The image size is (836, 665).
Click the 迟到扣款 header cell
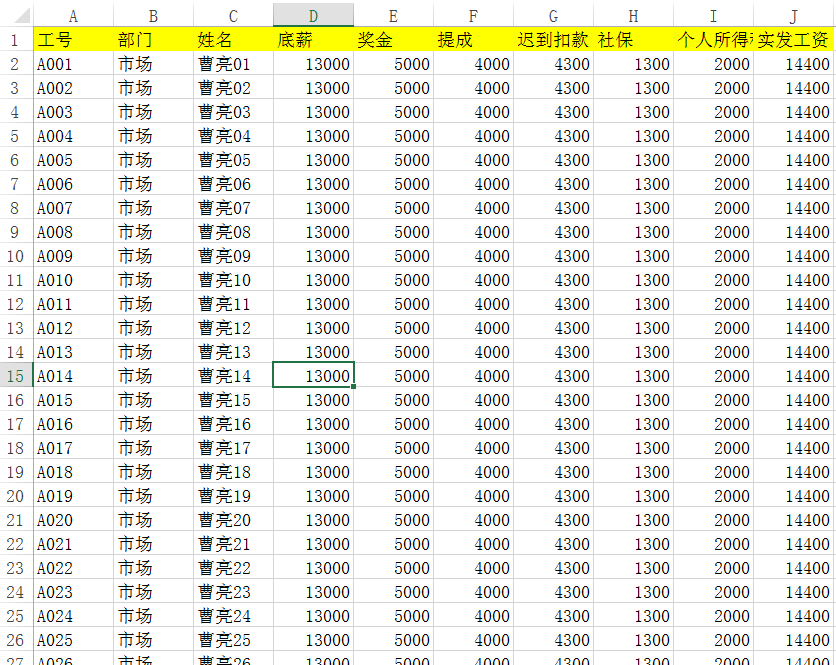click(553, 39)
